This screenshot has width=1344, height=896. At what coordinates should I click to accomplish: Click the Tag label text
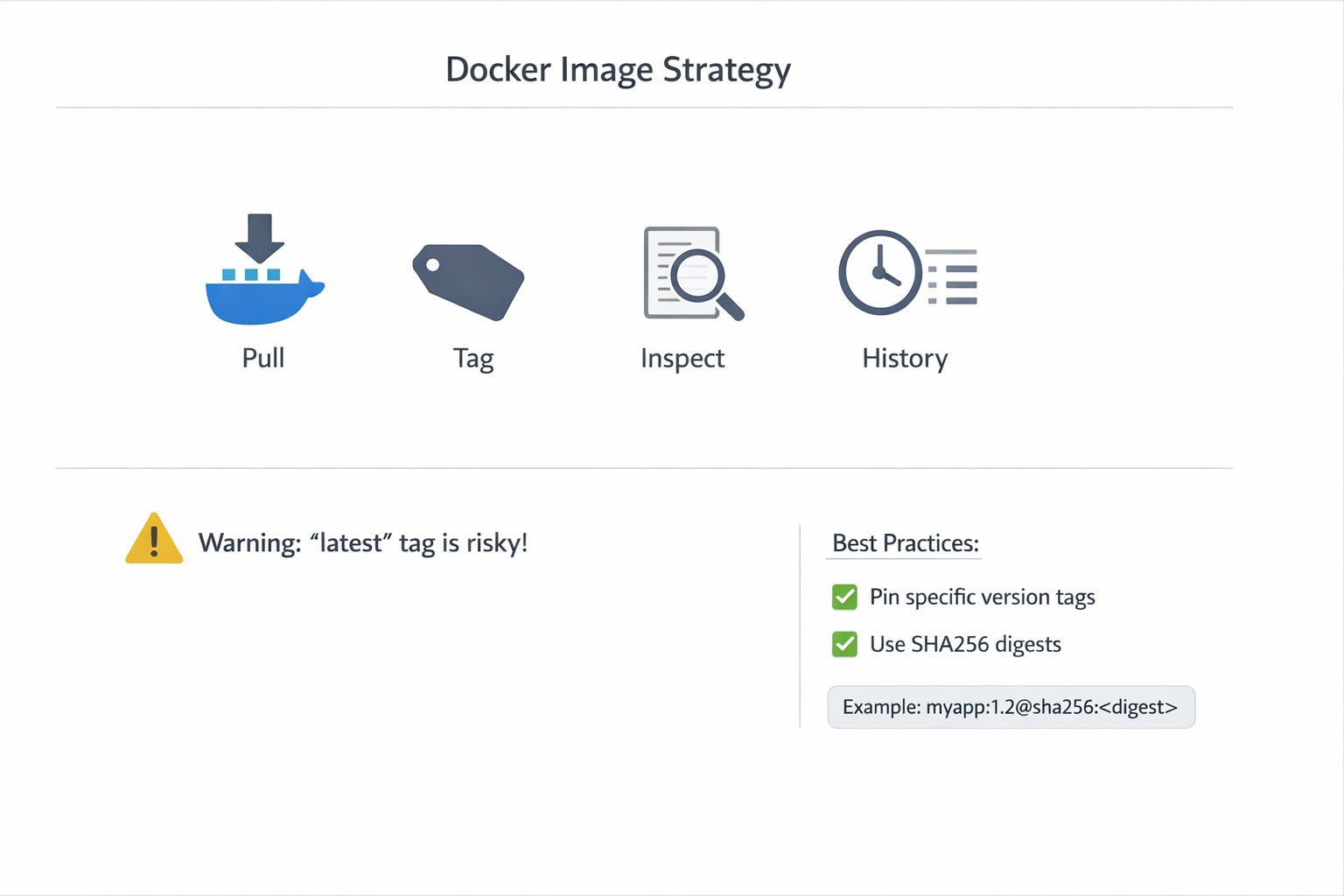pyautogui.click(x=473, y=359)
